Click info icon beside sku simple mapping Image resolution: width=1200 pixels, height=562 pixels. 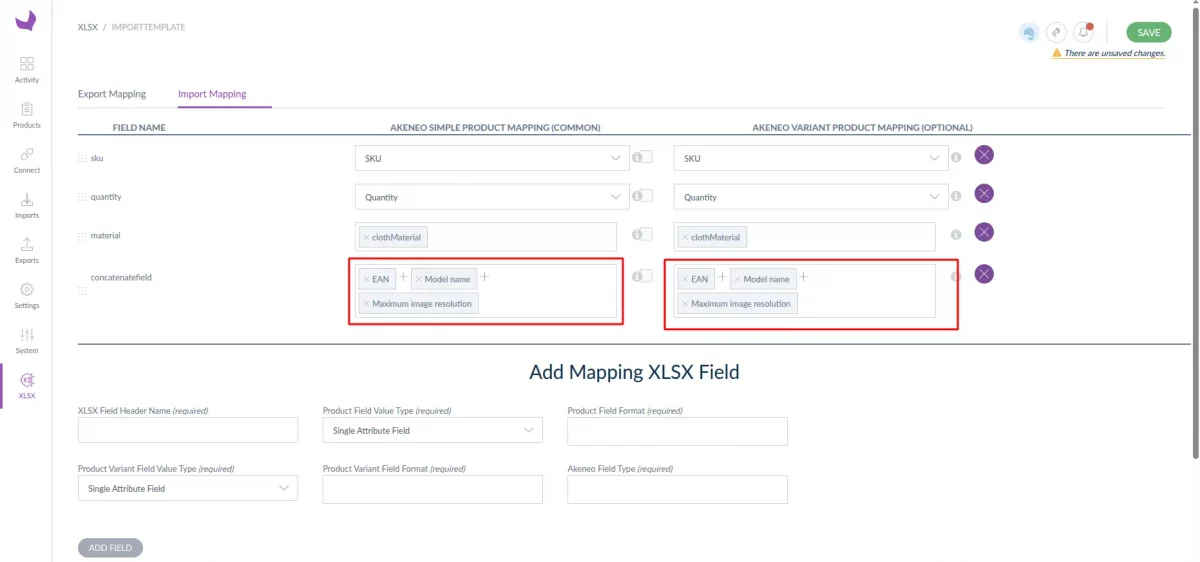[x=637, y=157]
